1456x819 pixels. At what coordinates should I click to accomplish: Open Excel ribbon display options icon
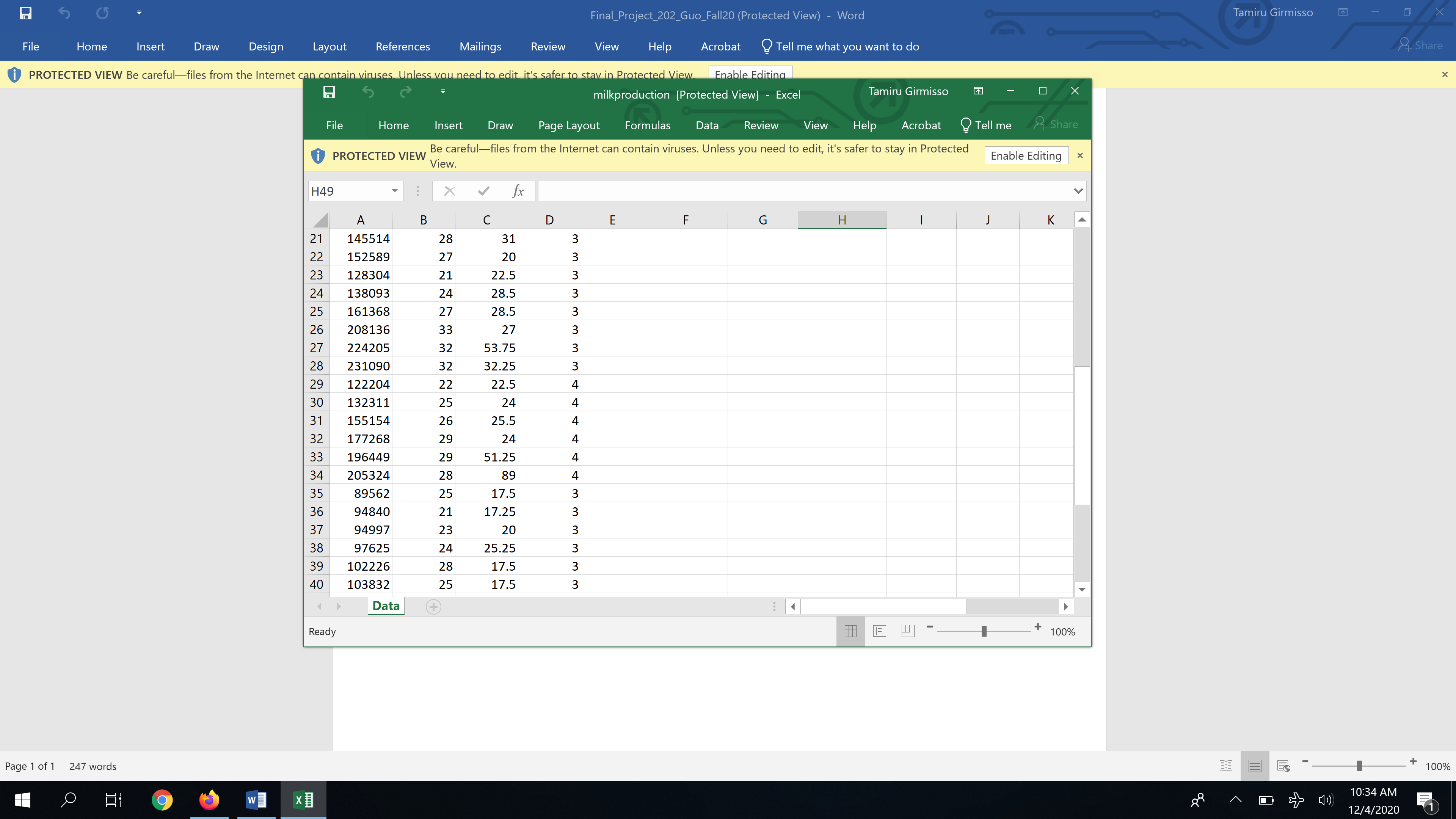[978, 91]
